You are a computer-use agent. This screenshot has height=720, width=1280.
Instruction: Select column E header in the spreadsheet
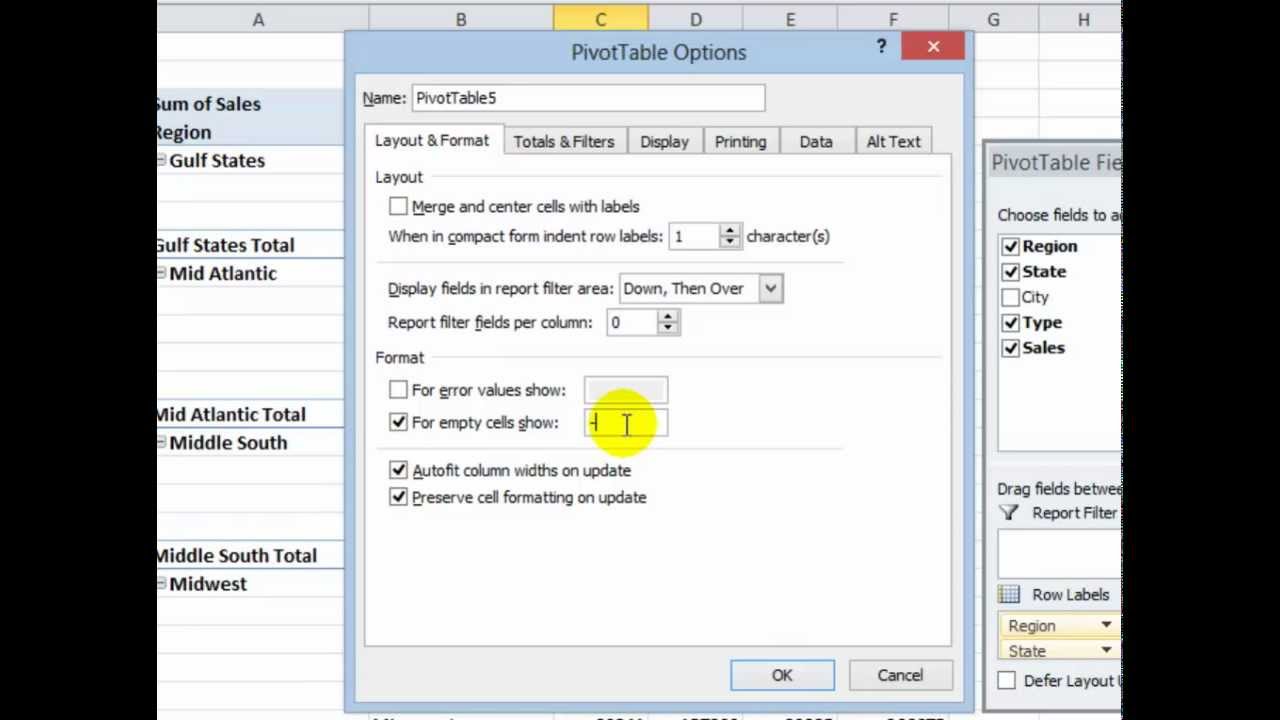[790, 19]
